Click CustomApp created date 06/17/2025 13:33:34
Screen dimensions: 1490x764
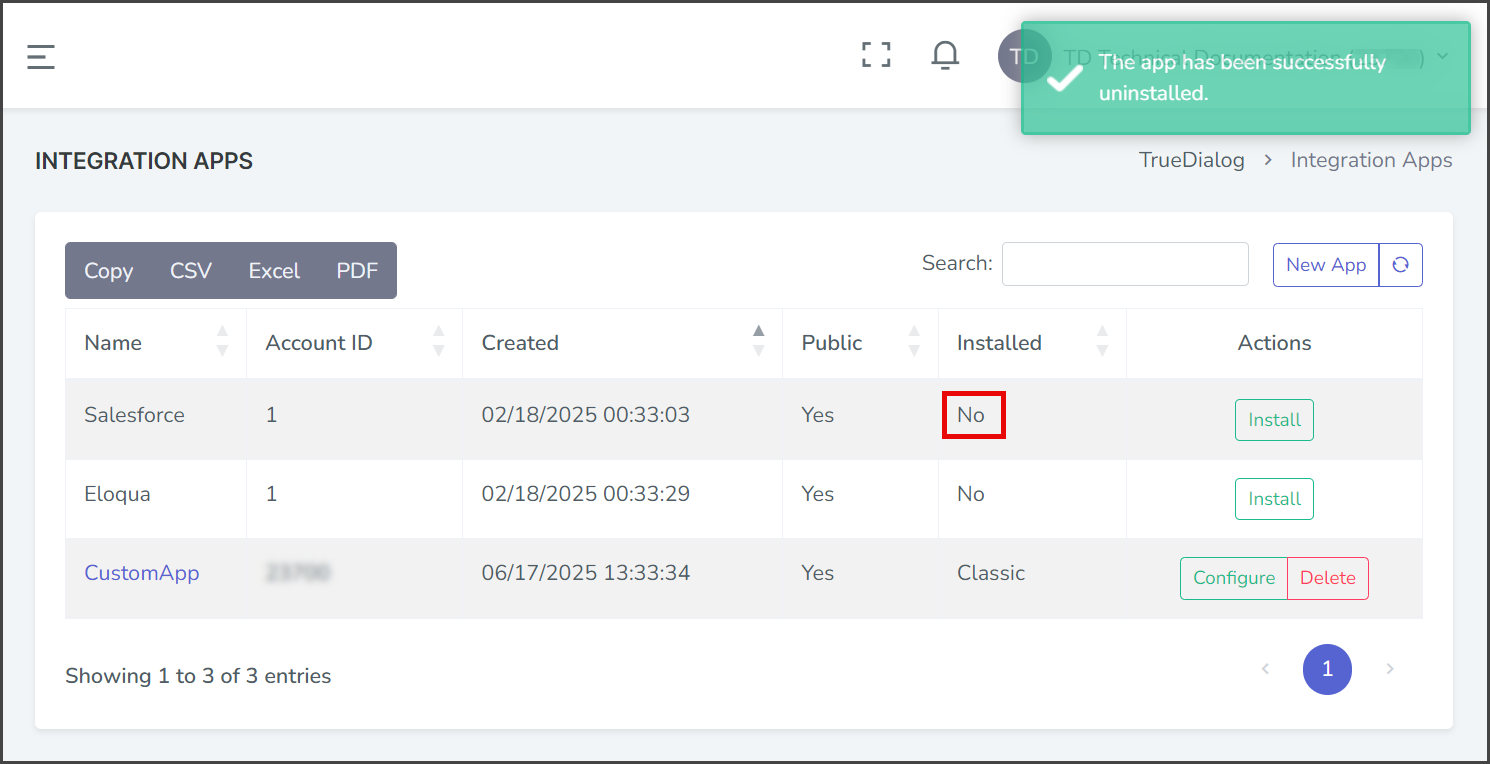tap(586, 573)
